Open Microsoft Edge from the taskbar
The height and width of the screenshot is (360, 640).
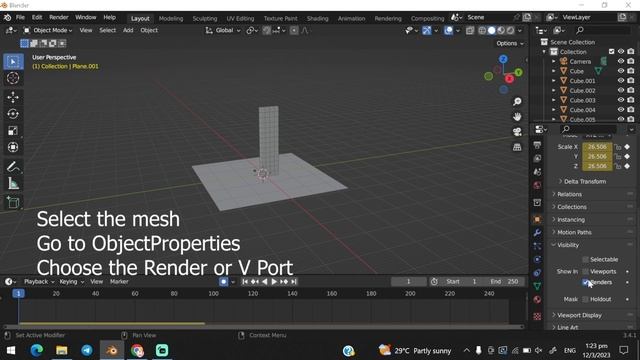tap(37, 350)
